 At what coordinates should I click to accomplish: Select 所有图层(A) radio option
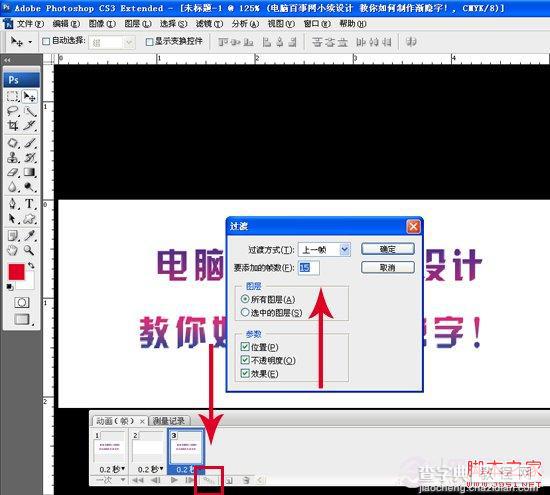(245, 299)
